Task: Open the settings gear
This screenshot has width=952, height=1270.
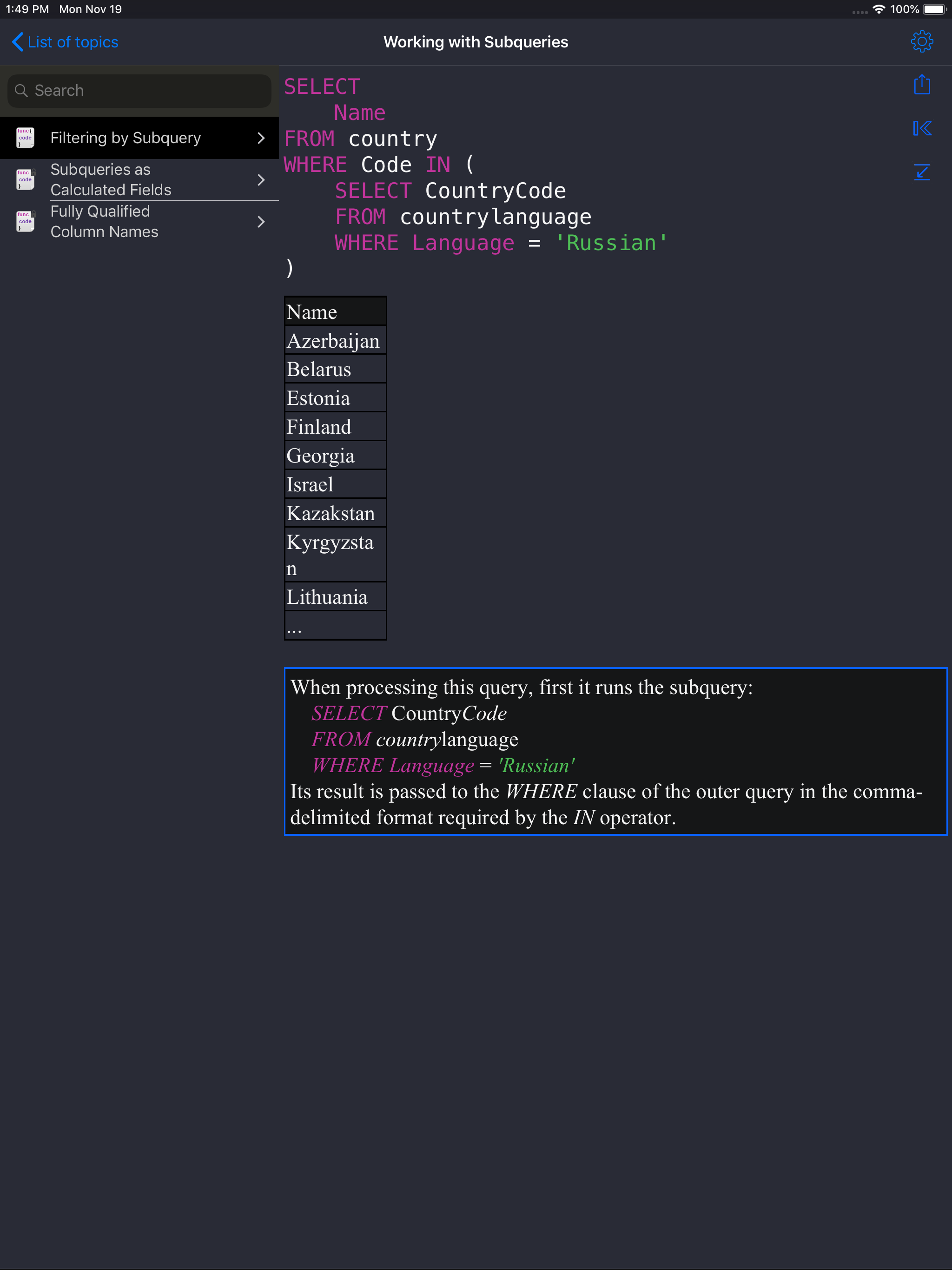Action: 922,41
